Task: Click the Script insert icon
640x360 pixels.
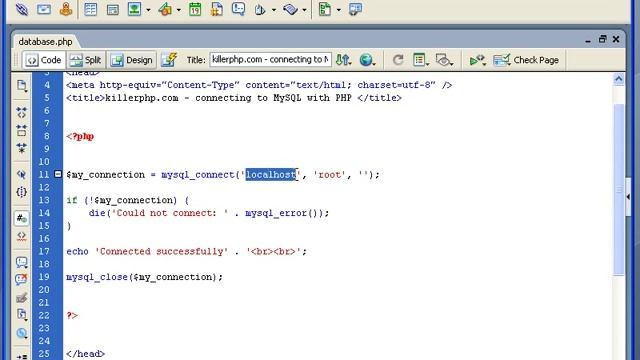Action: point(290,9)
